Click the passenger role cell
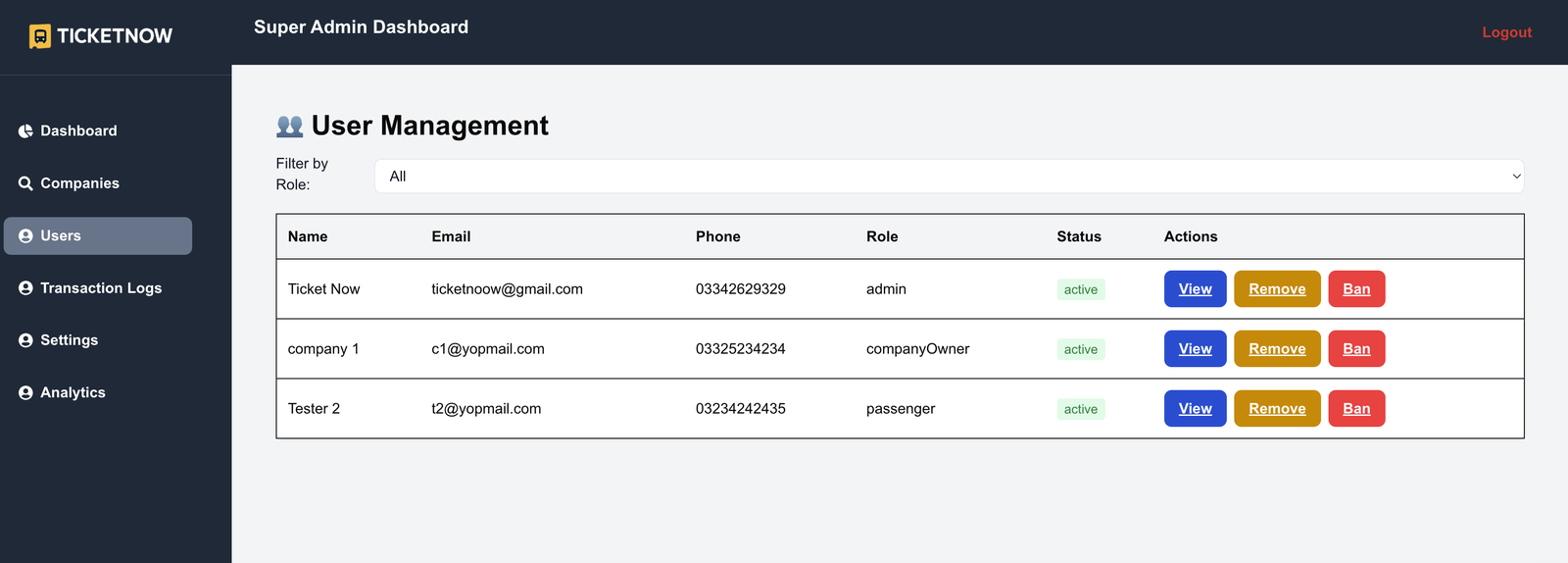 coord(901,409)
